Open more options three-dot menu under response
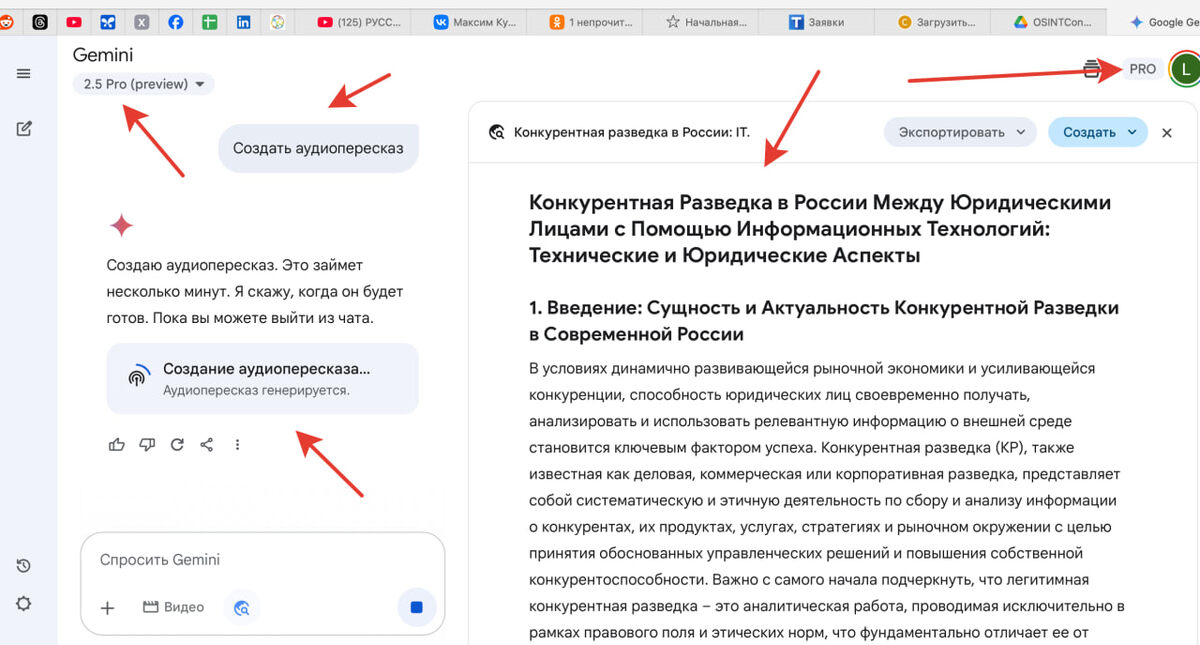1200x645 pixels. (x=237, y=444)
